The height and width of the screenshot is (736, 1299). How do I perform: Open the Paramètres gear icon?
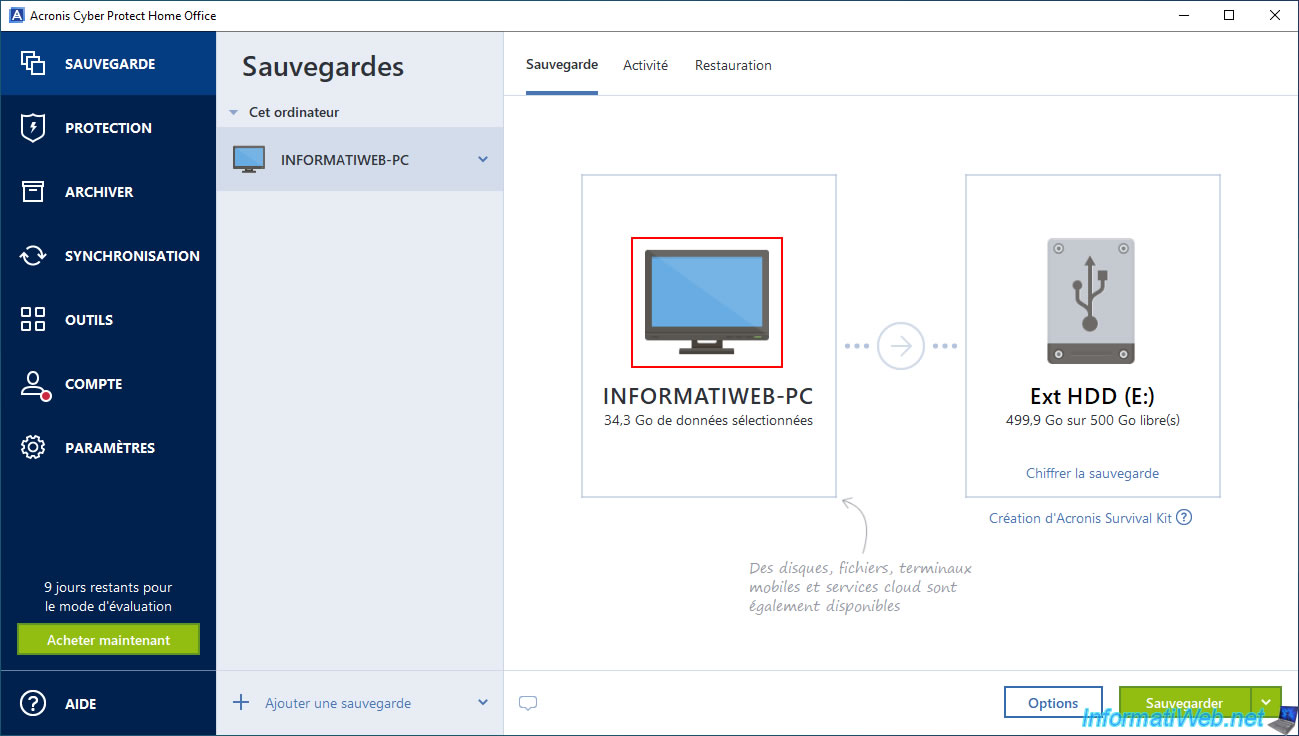coord(33,448)
